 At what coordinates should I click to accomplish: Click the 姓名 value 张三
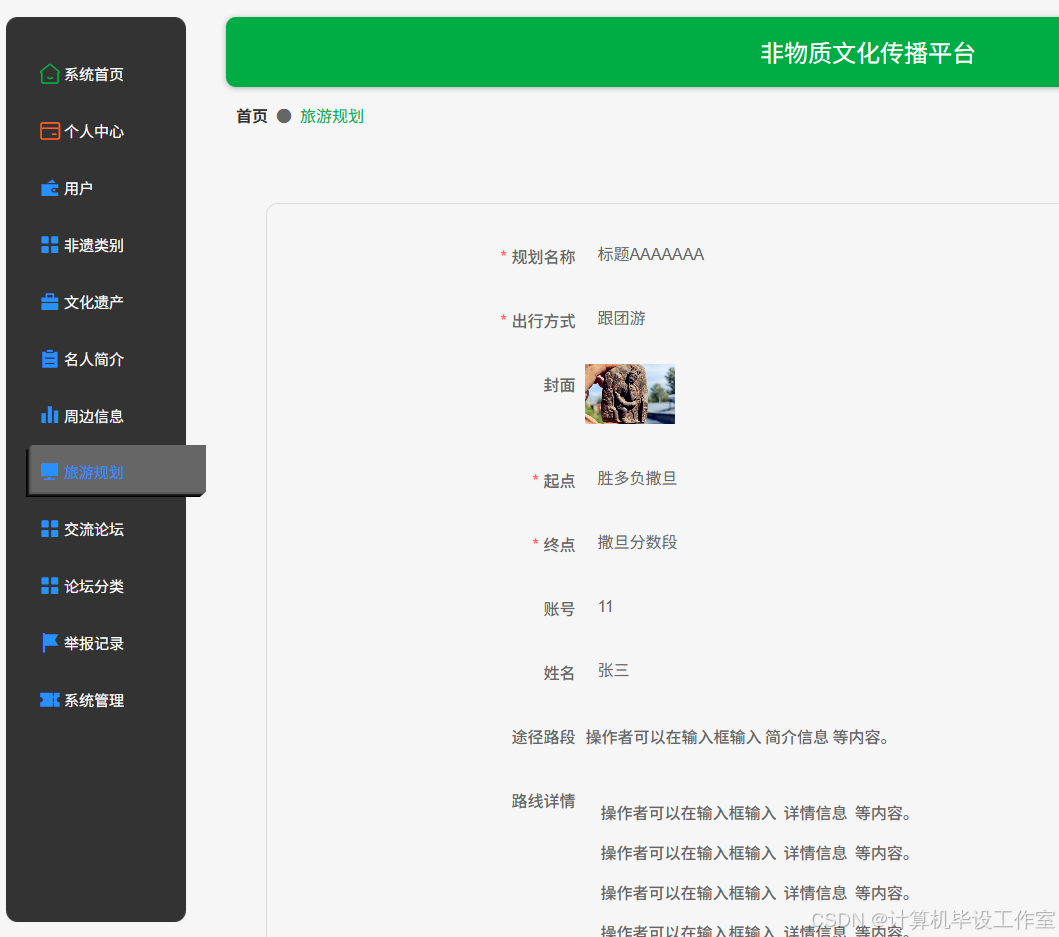(x=613, y=670)
